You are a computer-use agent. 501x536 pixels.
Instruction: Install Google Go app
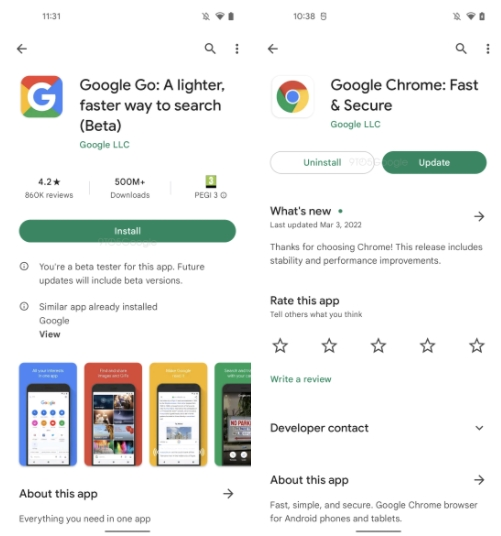pyautogui.click(x=127, y=231)
